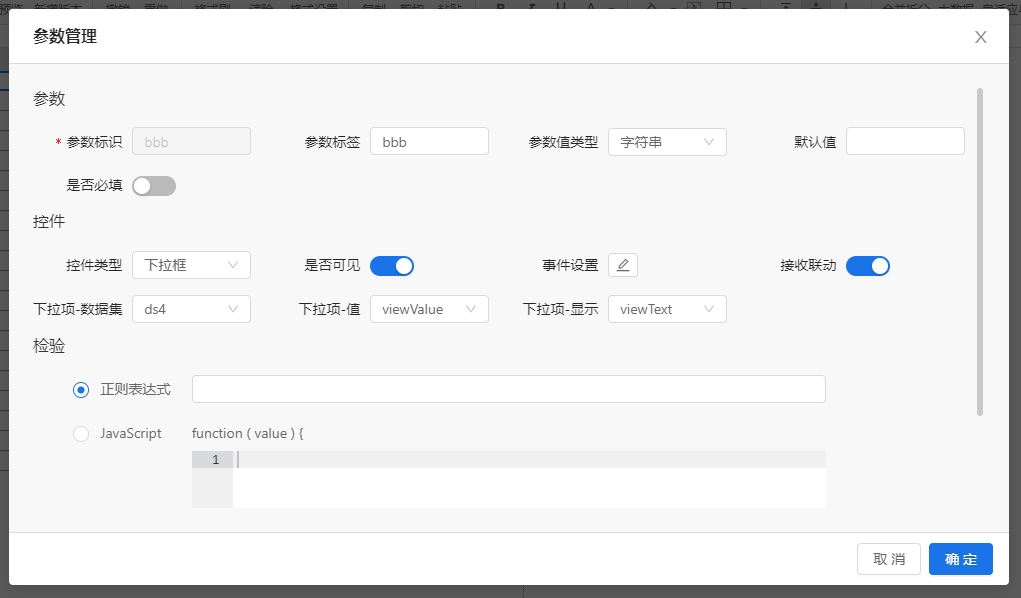Select the JavaScript radio button
Viewport: 1021px width, 598px height.
(81, 434)
